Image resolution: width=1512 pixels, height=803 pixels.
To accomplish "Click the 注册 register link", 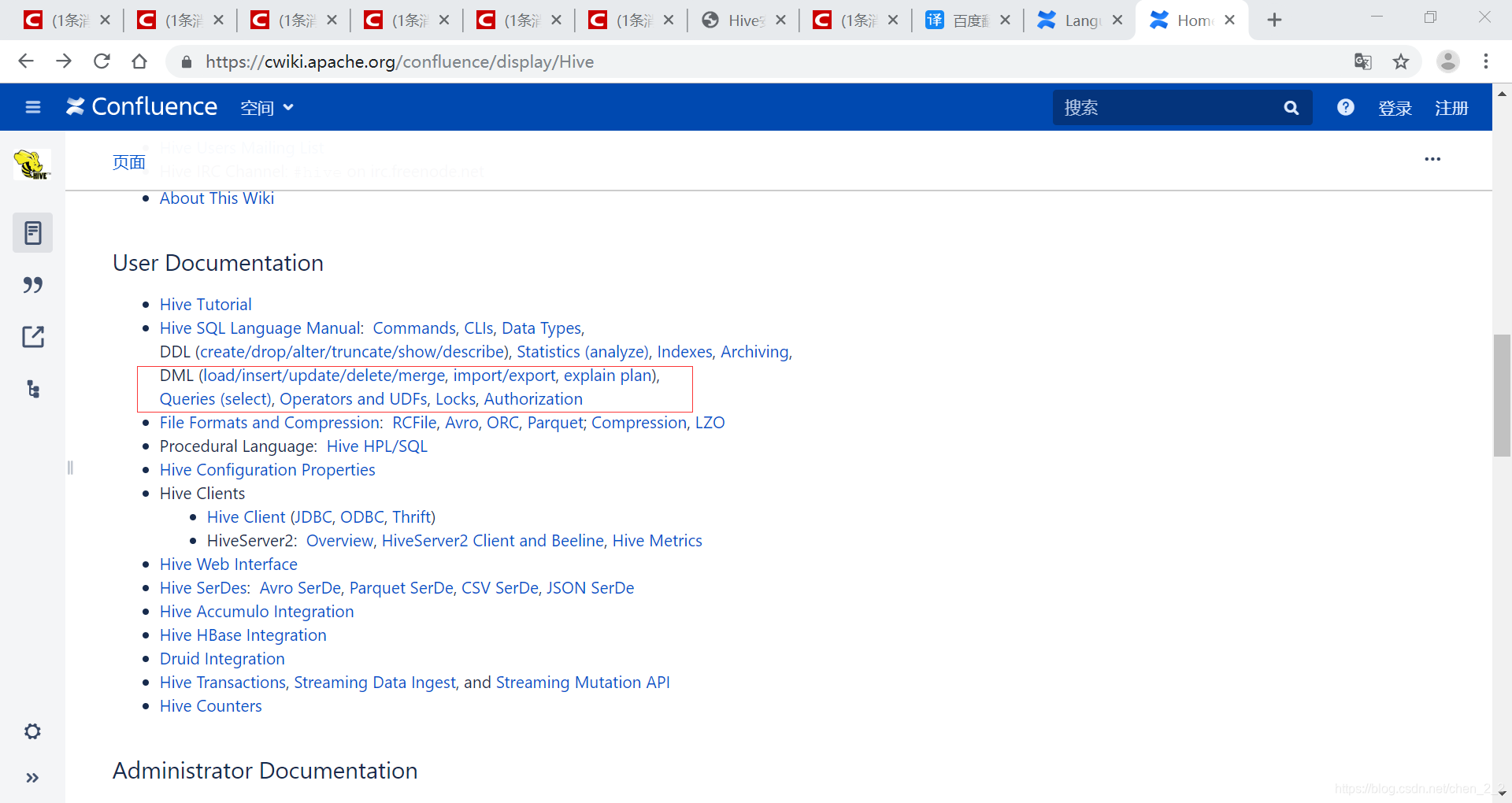I will 1451,108.
